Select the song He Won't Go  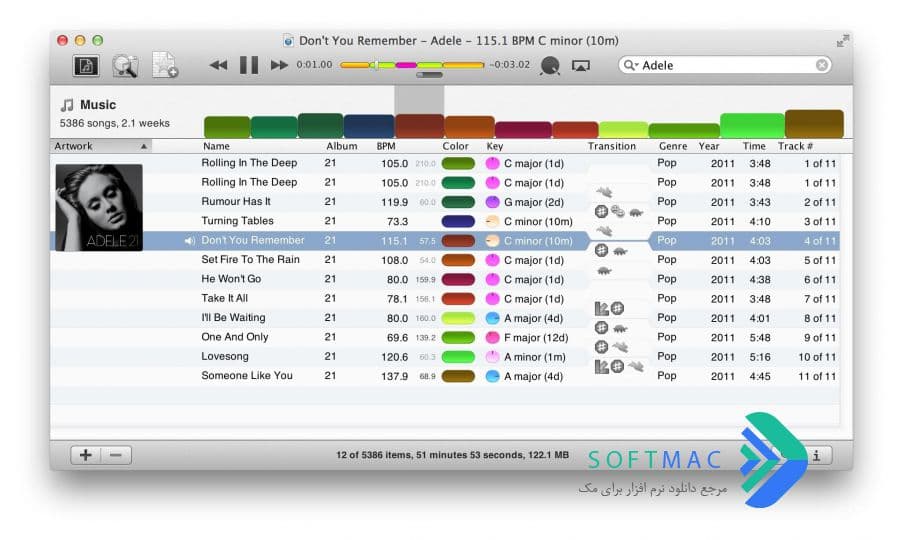click(x=231, y=279)
